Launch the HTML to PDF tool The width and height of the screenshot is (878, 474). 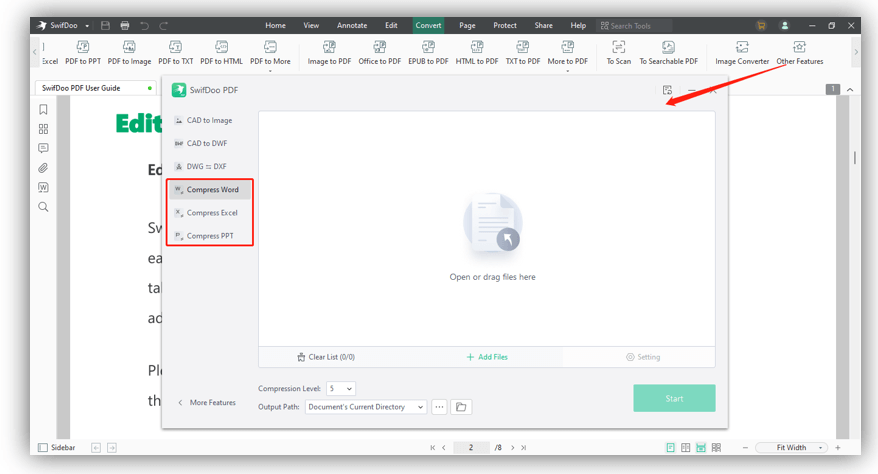coord(477,53)
